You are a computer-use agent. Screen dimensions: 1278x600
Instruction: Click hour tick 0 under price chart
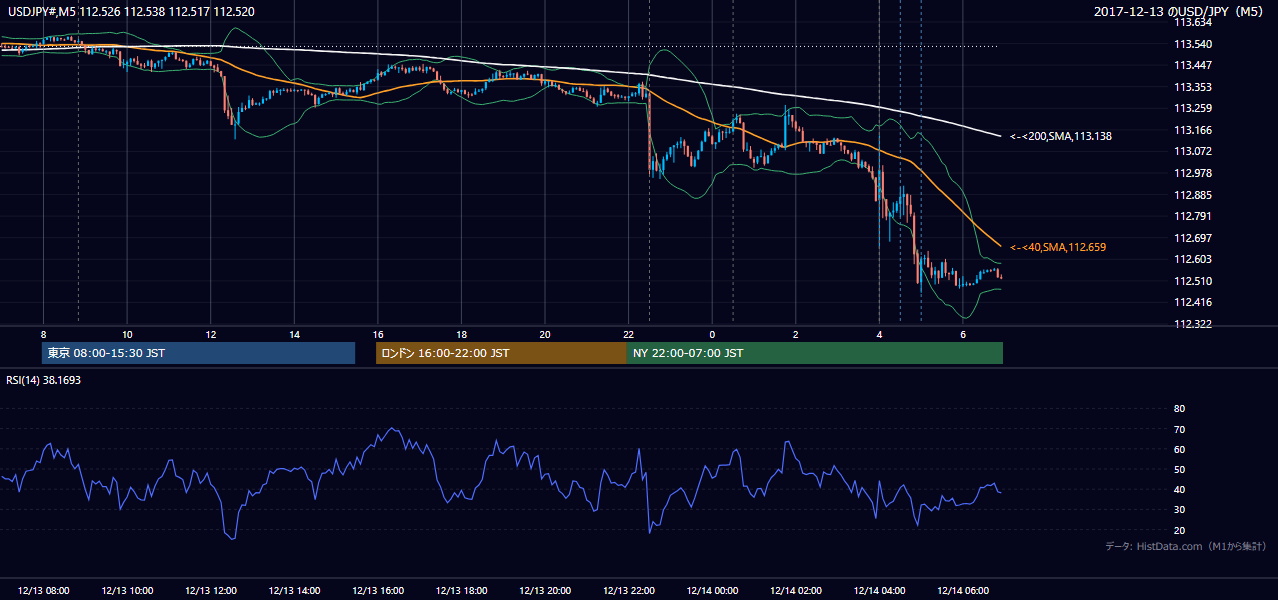point(712,334)
